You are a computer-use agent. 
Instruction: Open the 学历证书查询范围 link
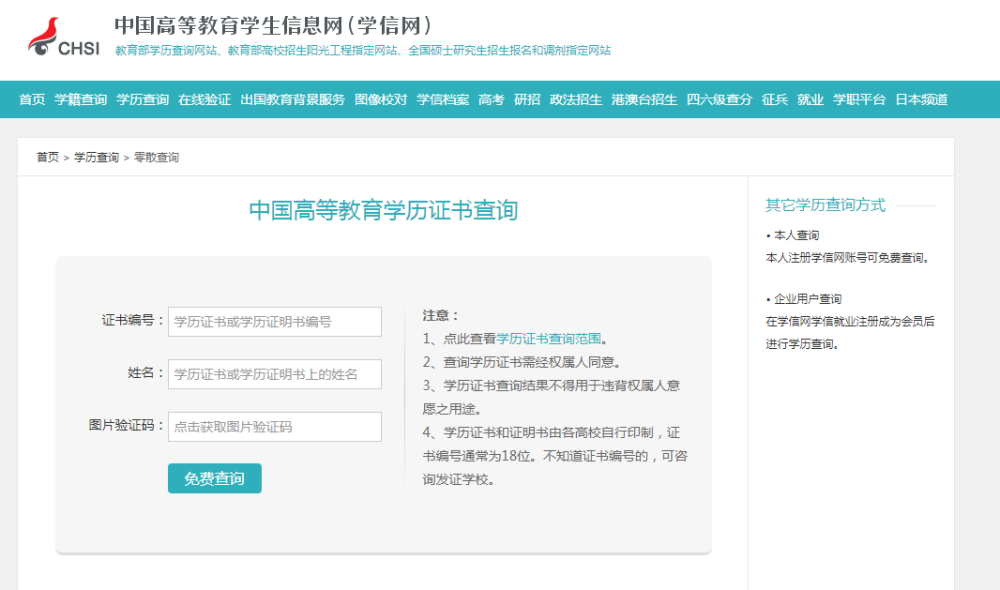(x=549, y=339)
